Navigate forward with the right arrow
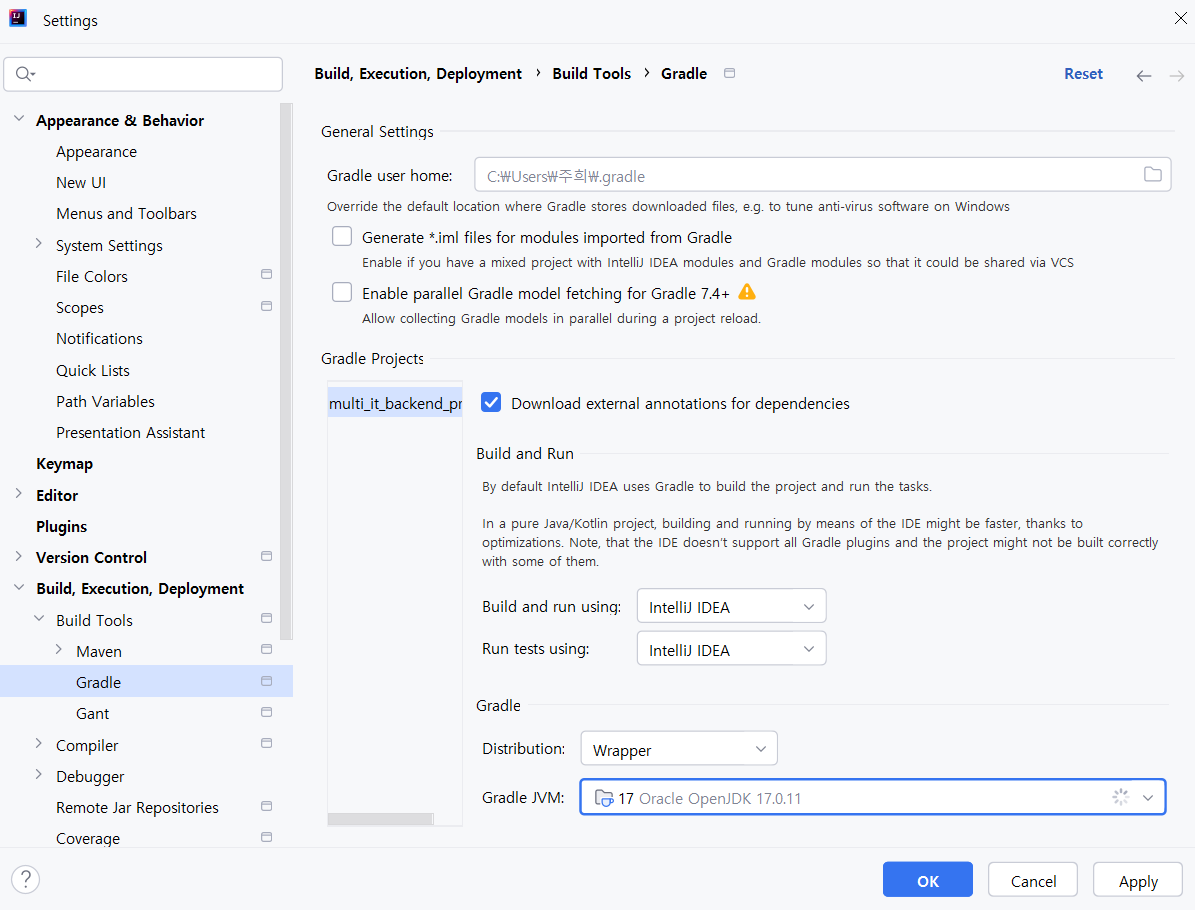Image resolution: width=1195 pixels, height=910 pixels. 1177,75
